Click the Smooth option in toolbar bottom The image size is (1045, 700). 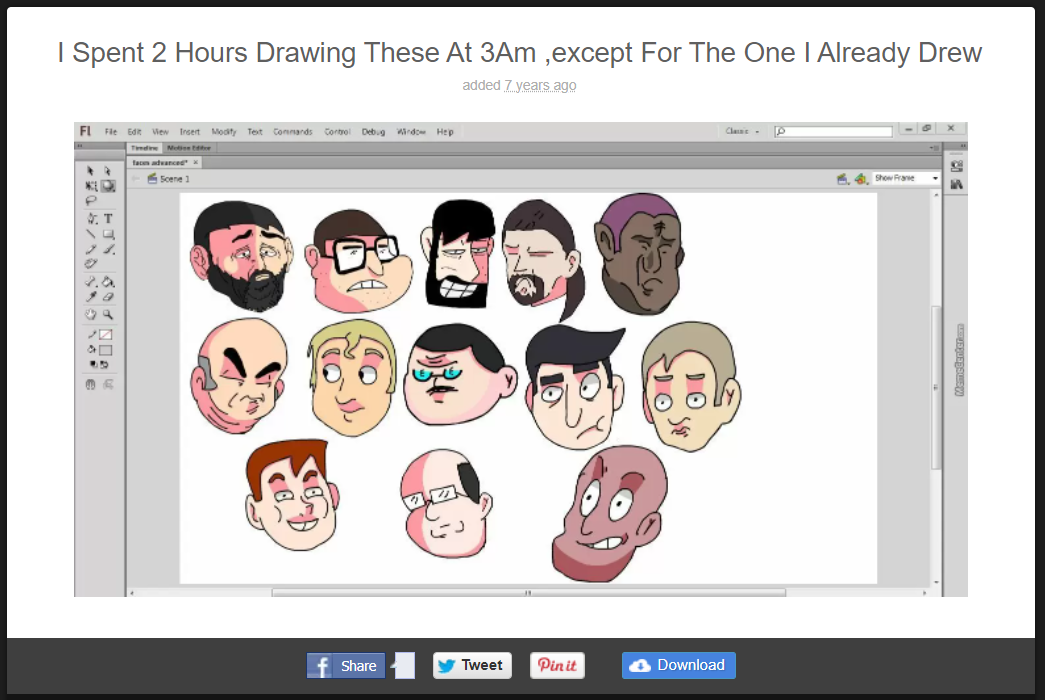(108, 385)
